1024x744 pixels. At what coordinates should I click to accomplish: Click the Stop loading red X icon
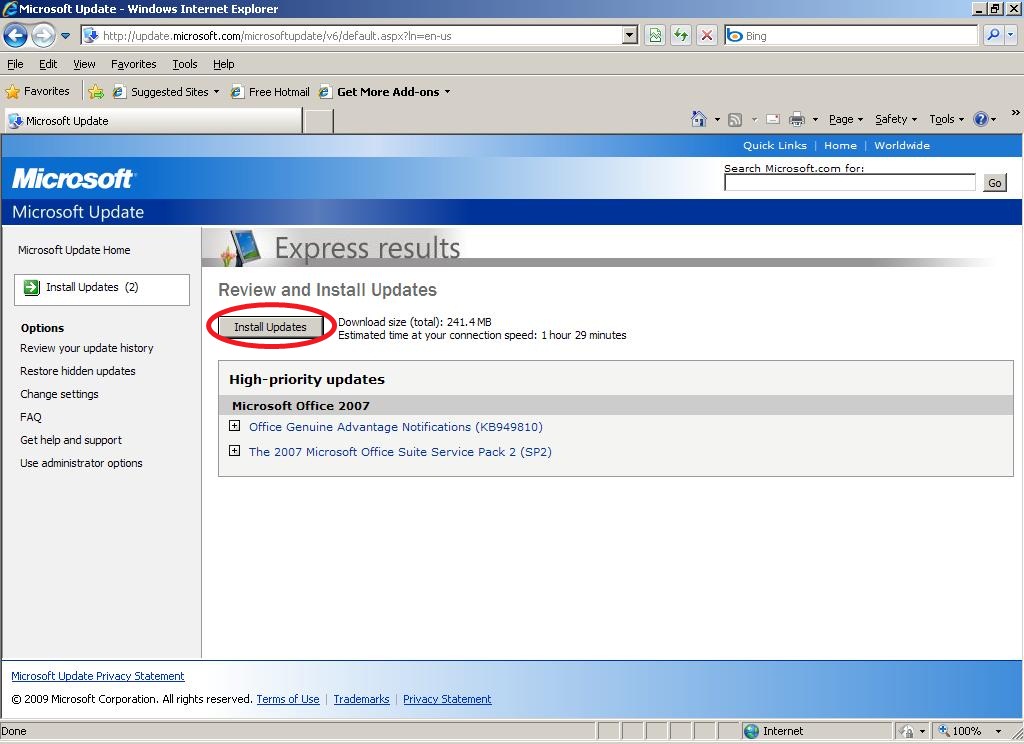coord(707,36)
